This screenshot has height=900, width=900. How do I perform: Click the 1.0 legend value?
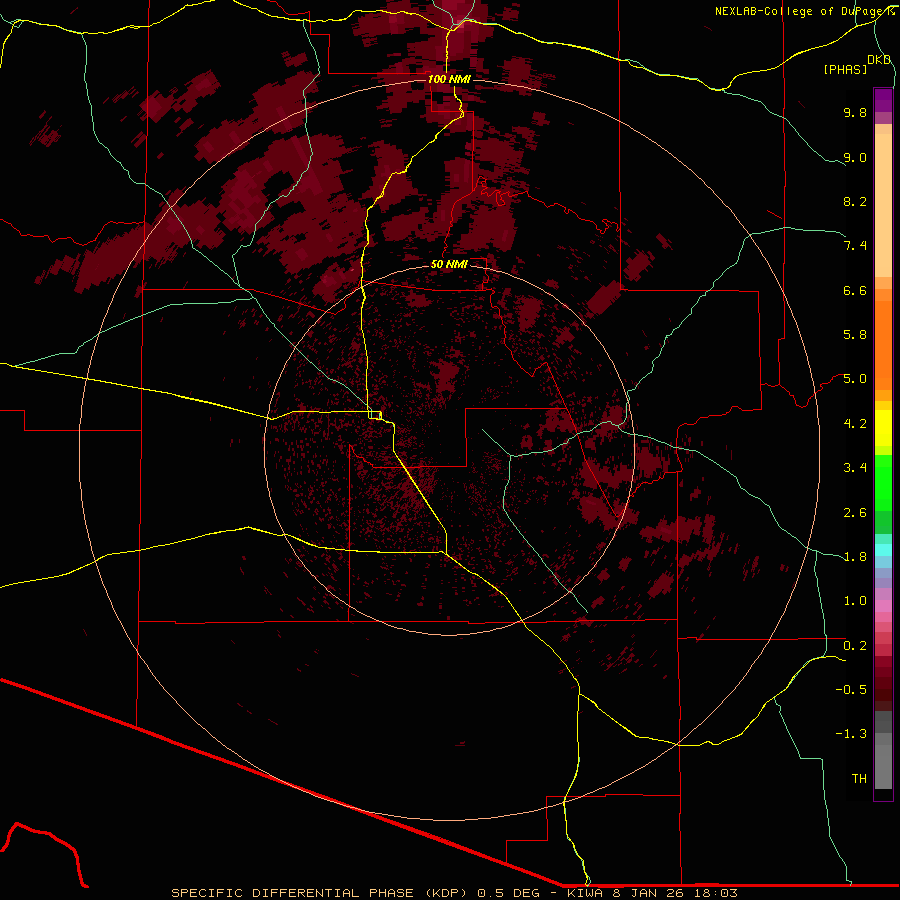[855, 601]
